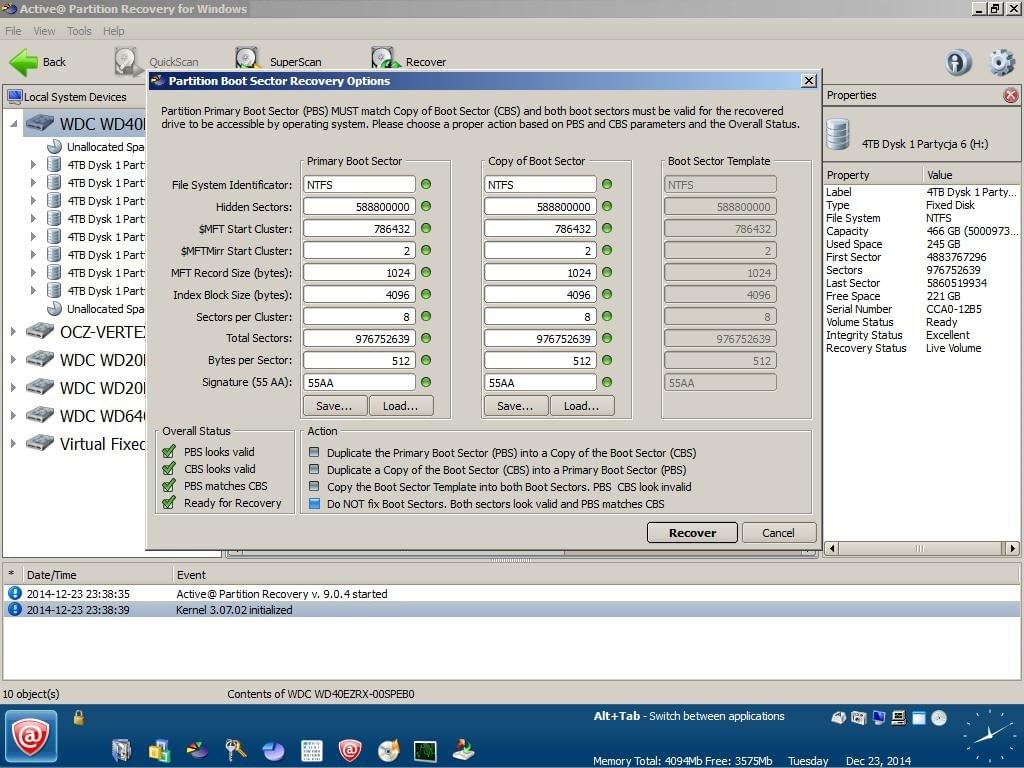Launch the yellow and green squares taskbar icon

159,750
